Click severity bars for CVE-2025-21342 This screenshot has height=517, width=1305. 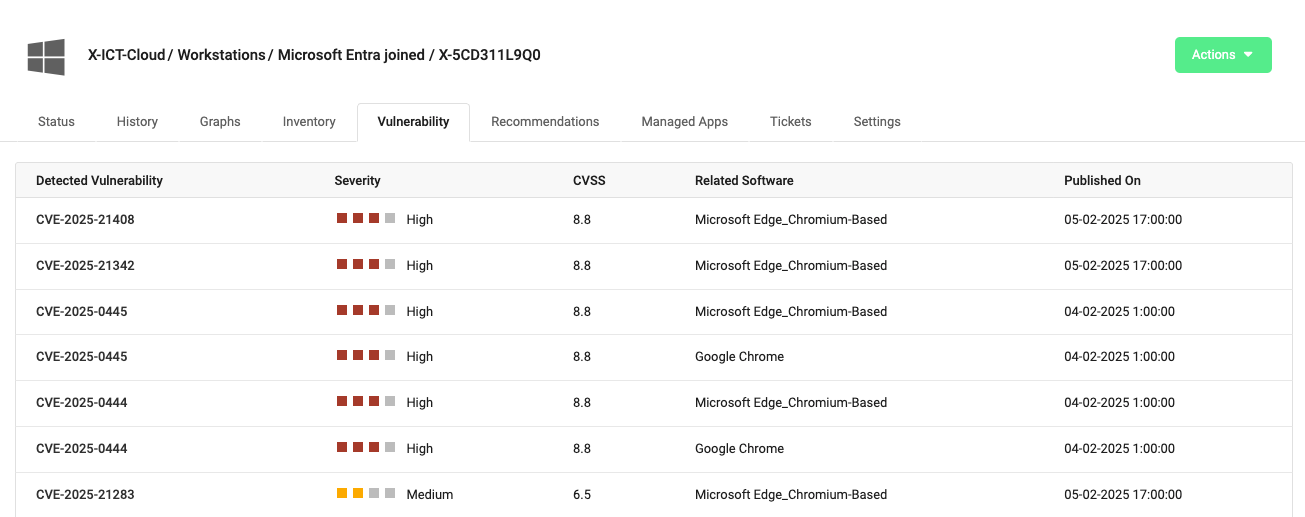(366, 264)
